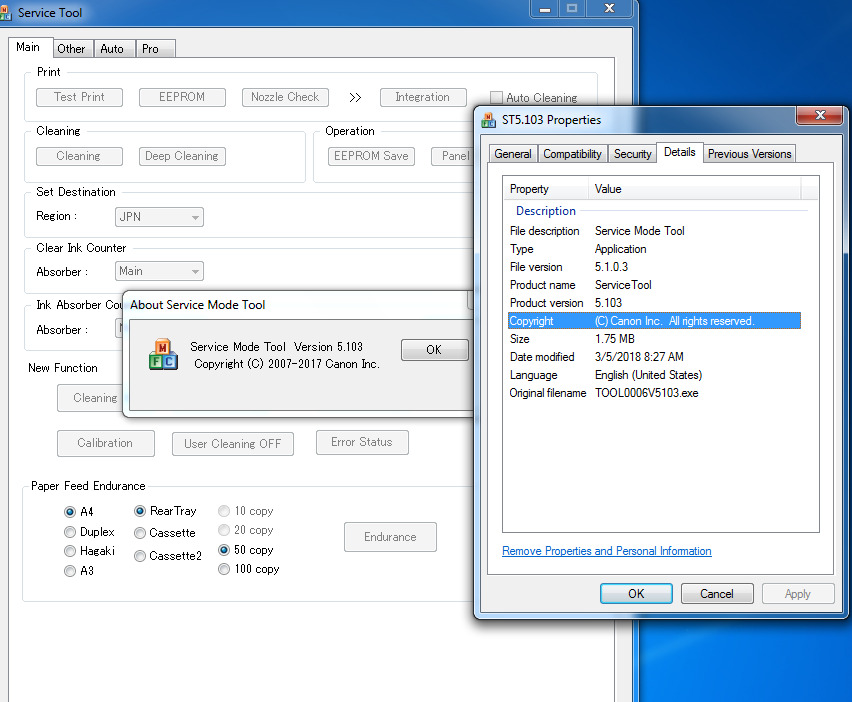852x702 pixels.
Task: Confirm OK in About Service Mode Tool
Action: coord(434,350)
